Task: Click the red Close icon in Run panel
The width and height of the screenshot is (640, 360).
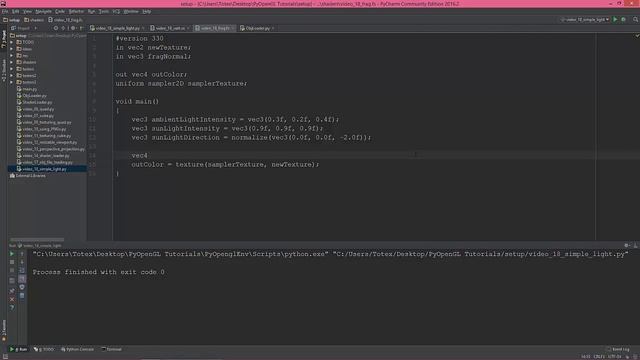Action: [12, 299]
